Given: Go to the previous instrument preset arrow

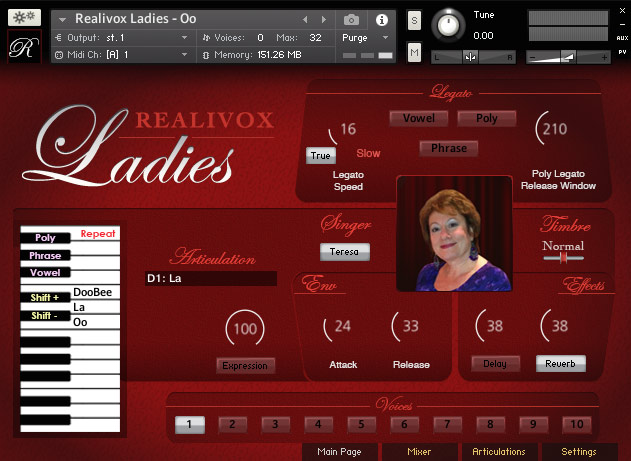Looking at the screenshot, I should [305, 19].
